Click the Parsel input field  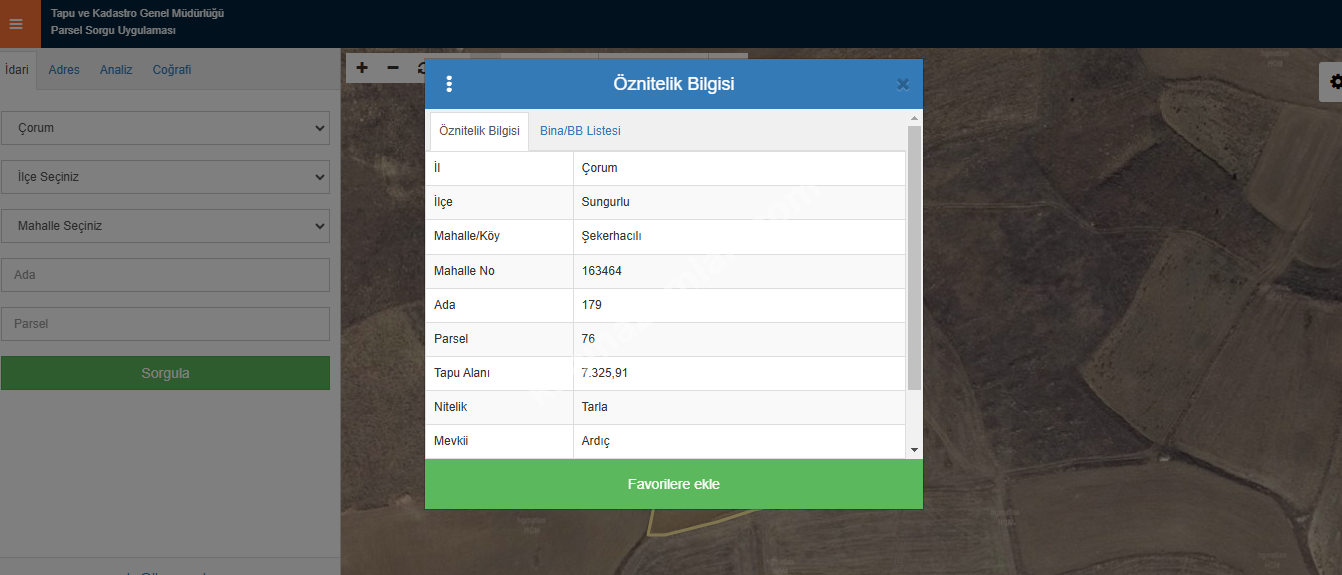coord(165,324)
